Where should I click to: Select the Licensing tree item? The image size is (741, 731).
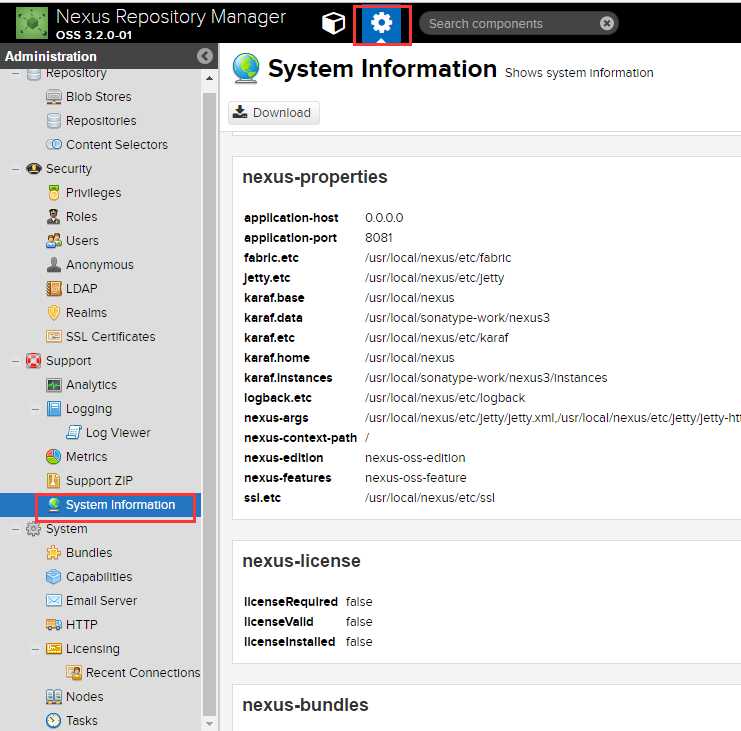93,649
